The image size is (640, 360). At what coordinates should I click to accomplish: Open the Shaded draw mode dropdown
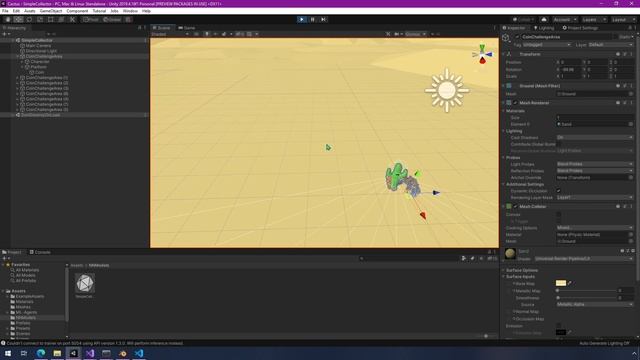(170, 34)
